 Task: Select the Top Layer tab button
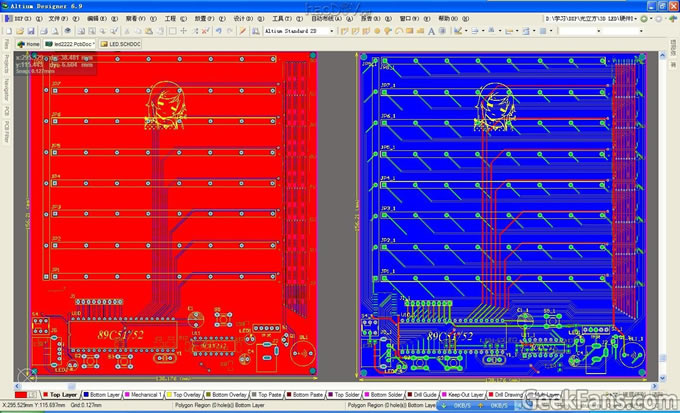[x=62, y=395]
